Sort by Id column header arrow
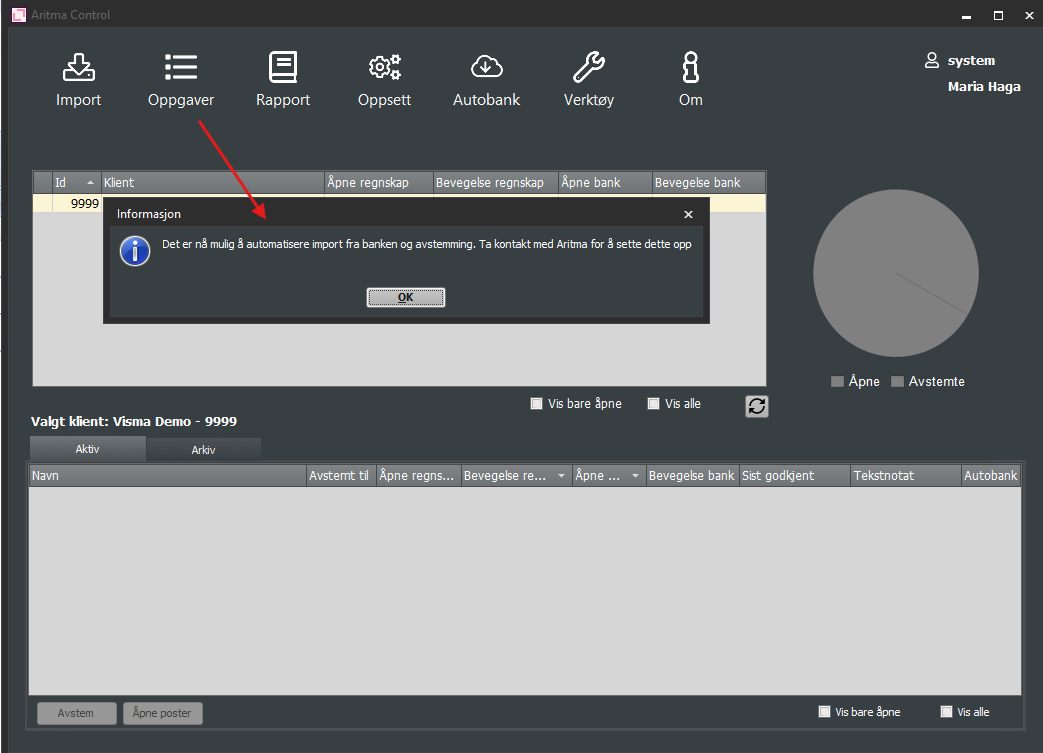Image resolution: width=1043 pixels, height=753 pixels. (x=90, y=183)
